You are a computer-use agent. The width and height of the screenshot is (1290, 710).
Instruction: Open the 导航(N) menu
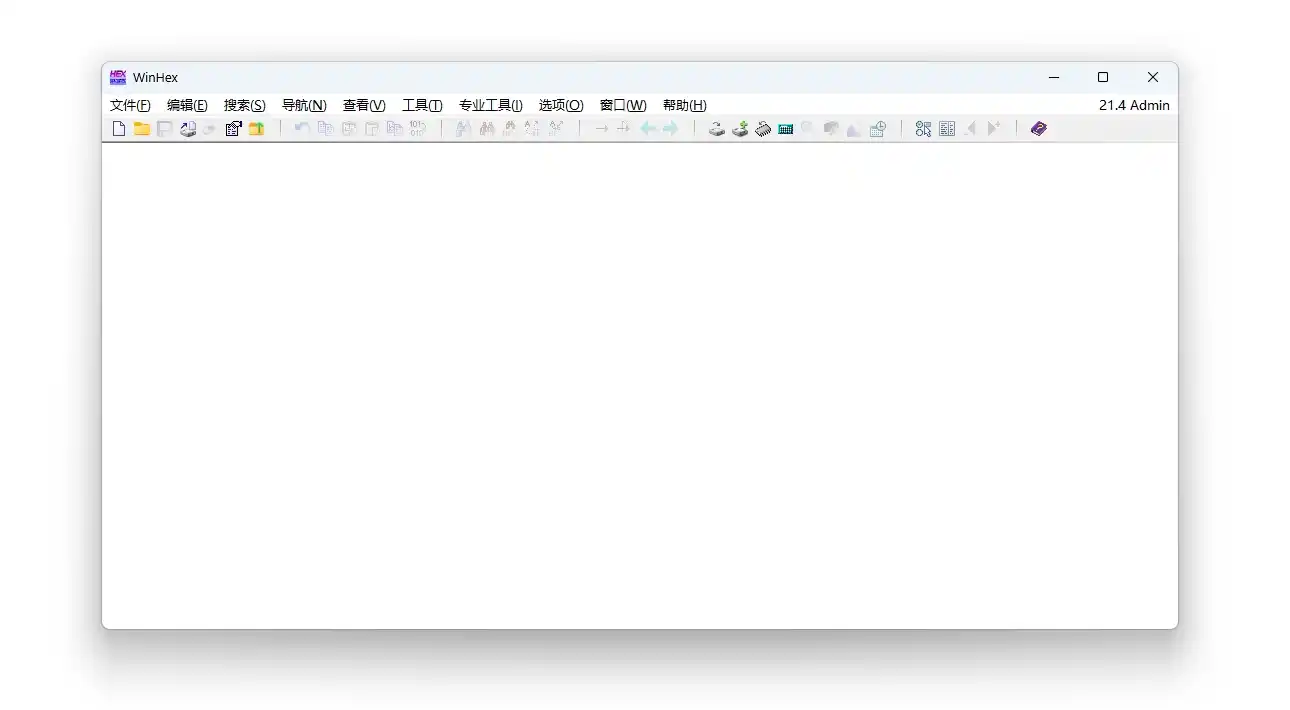(304, 105)
